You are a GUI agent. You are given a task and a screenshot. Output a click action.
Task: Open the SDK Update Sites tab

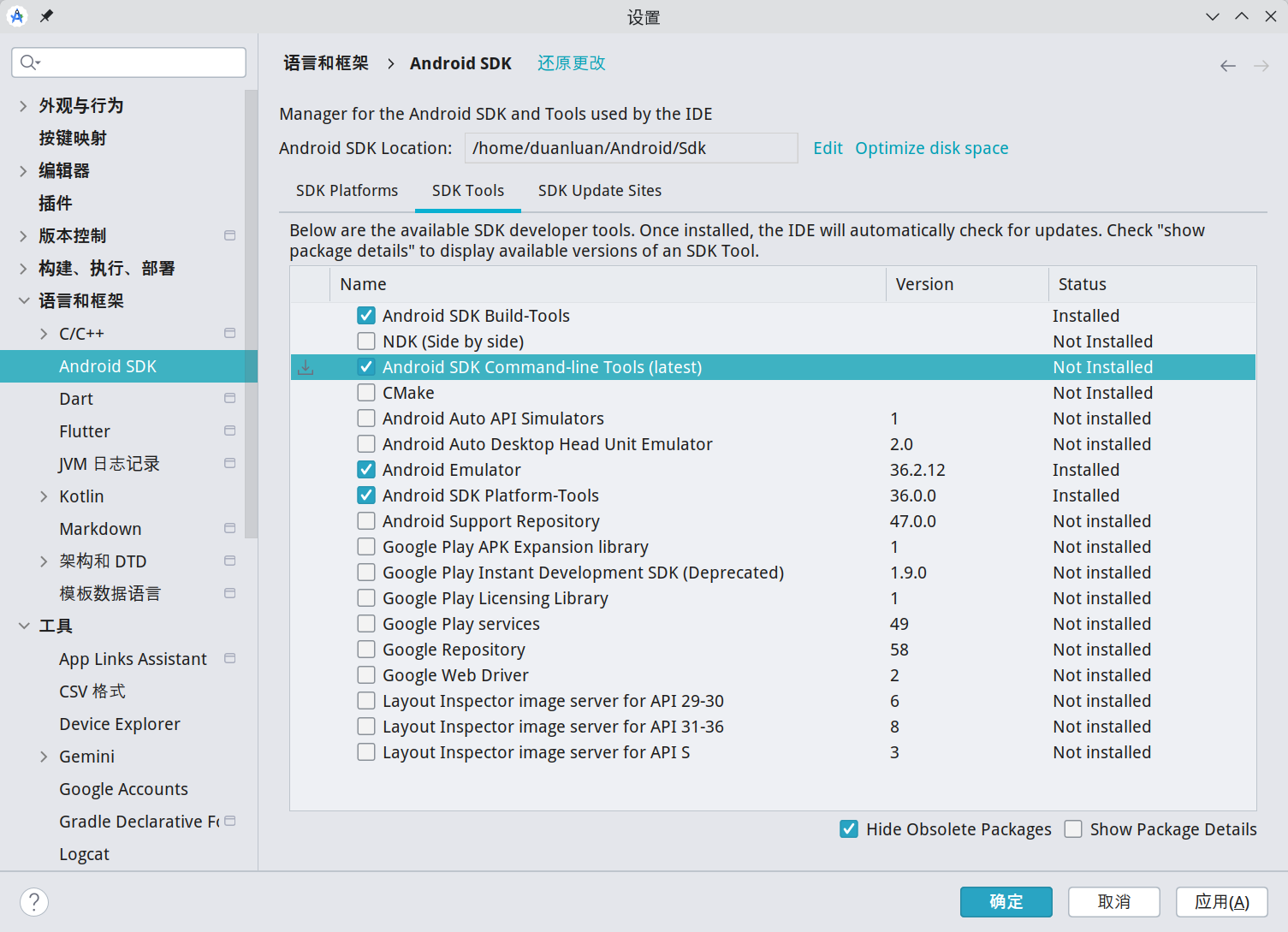tap(599, 191)
